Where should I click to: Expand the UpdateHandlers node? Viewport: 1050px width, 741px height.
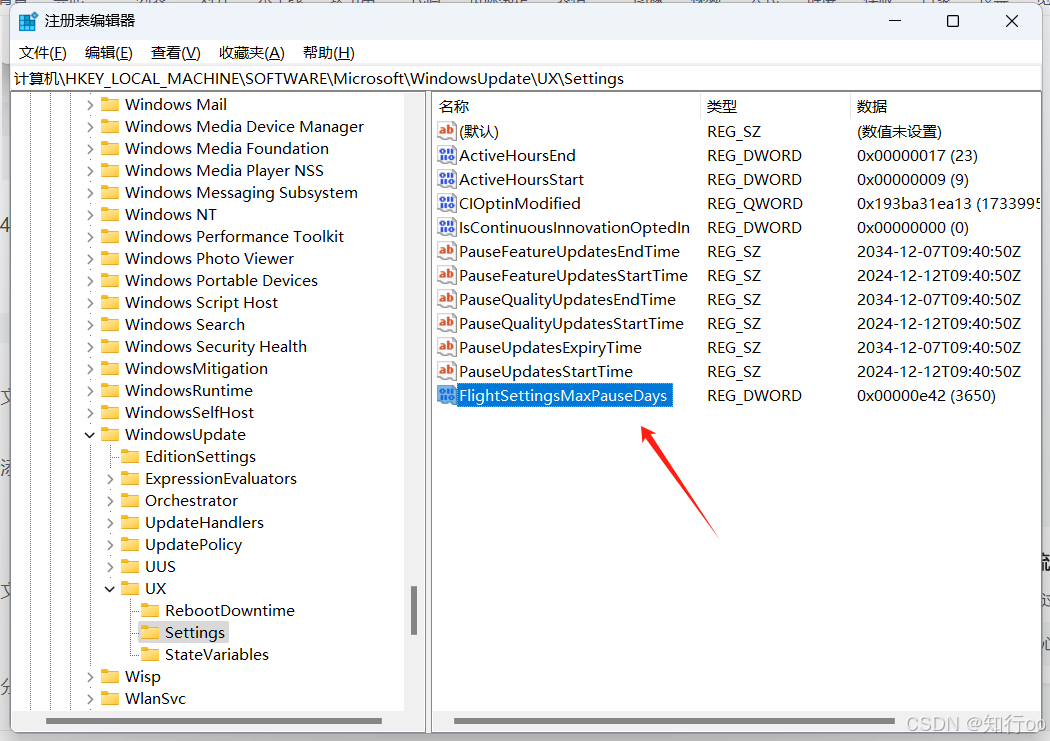click(110, 523)
